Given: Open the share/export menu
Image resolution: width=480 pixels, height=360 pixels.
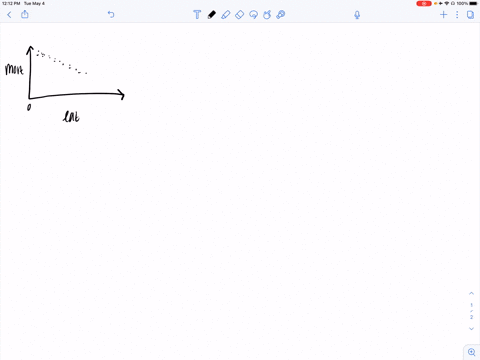Looking at the screenshot, I should (x=25, y=14).
